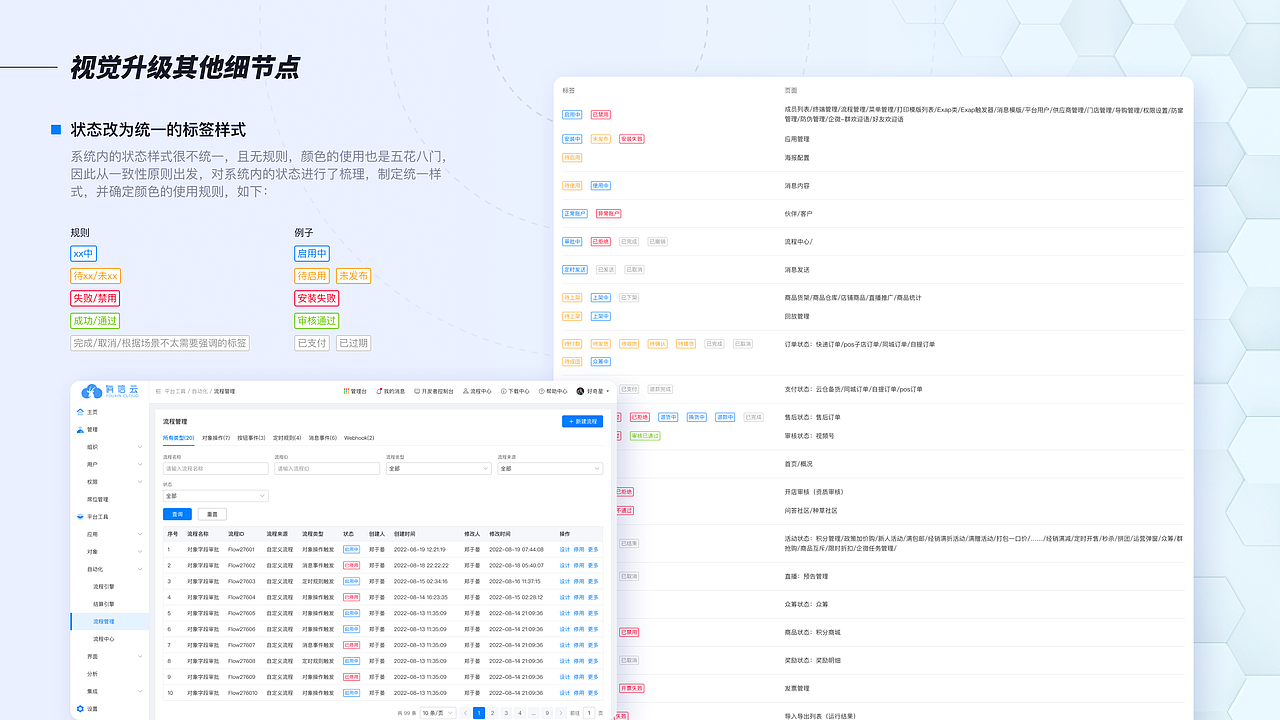This screenshot has width=1280, height=720.
Task: Open the 流程类型 dropdown
Action: click(x=438, y=468)
